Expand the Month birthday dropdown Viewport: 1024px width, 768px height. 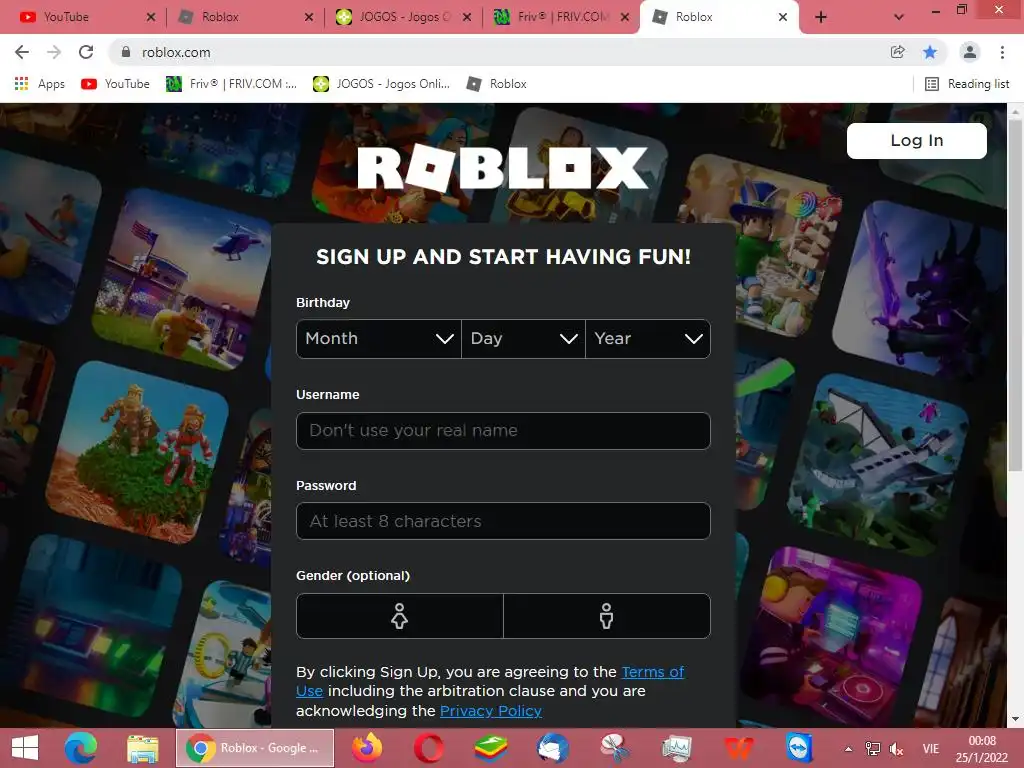379,338
